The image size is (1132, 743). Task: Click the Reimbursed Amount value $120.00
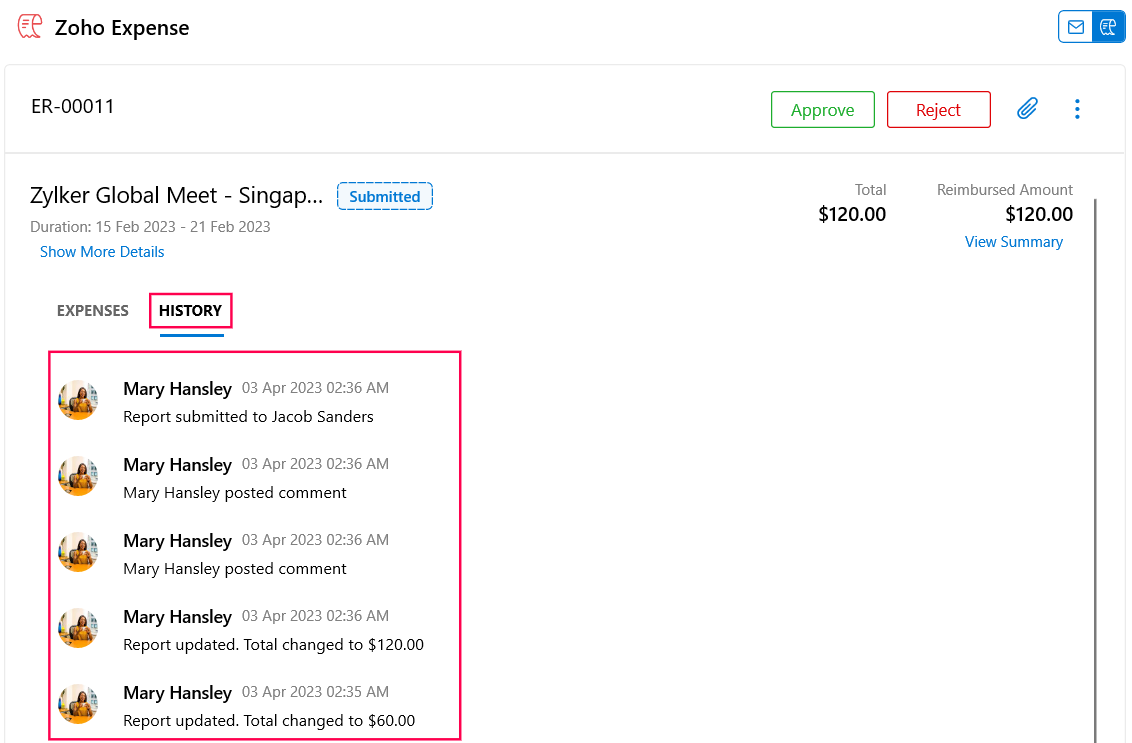click(1039, 214)
